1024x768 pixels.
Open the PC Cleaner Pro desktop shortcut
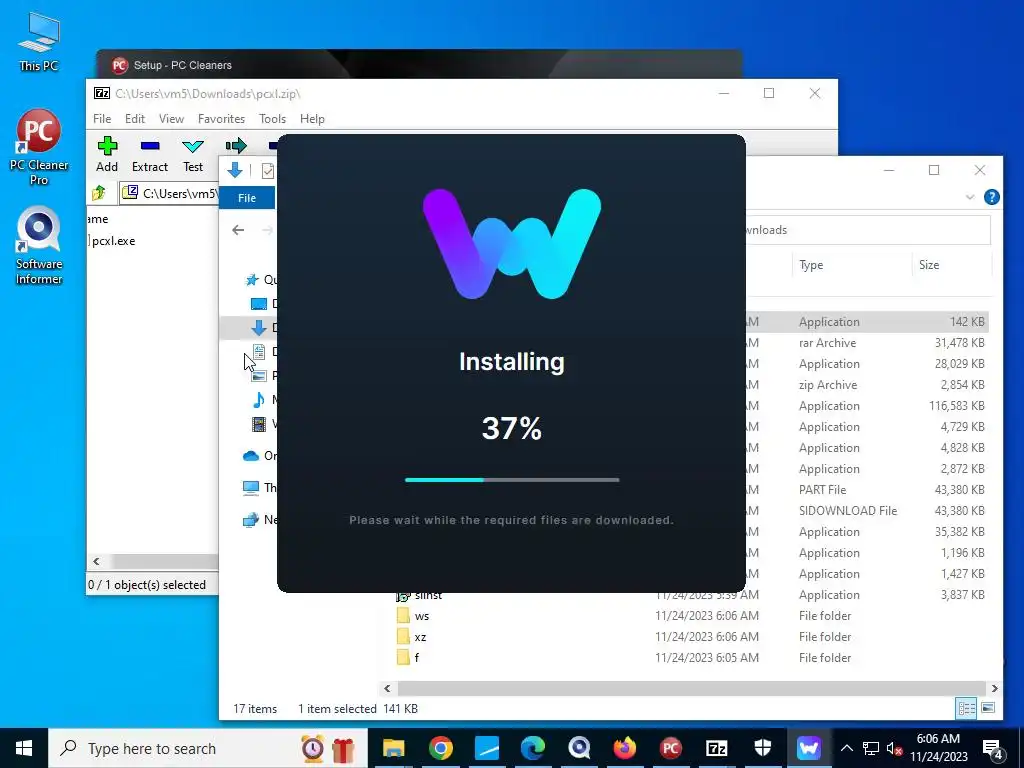tap(39, 148)
